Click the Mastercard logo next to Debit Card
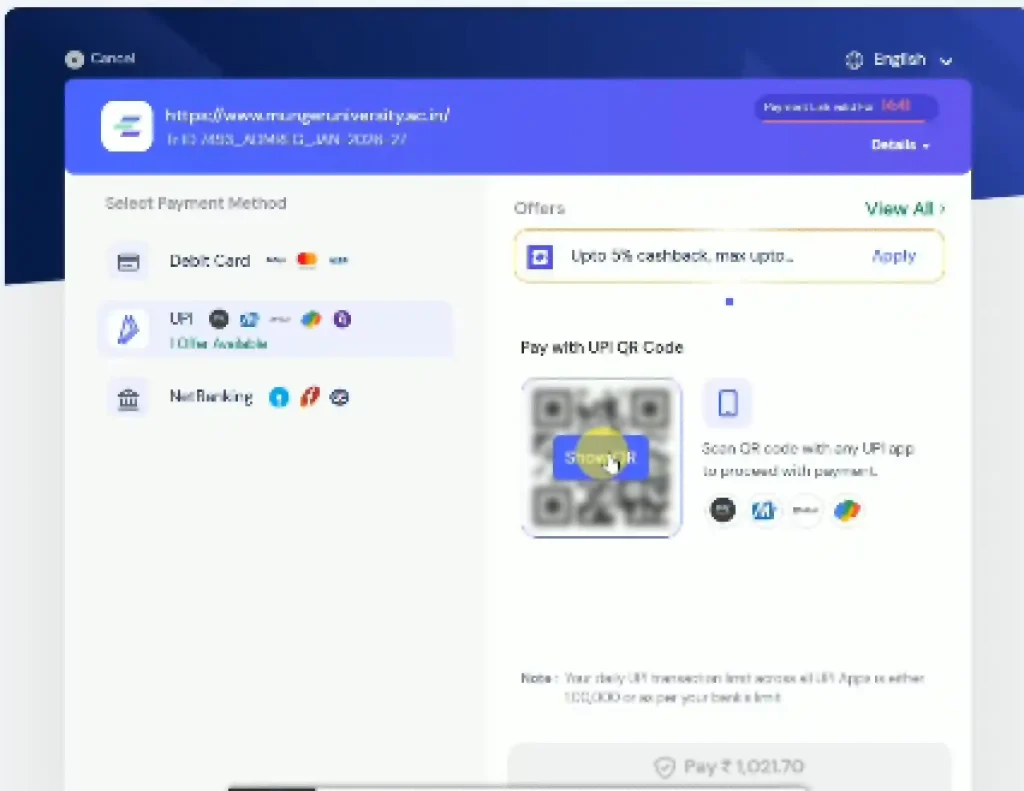This screenshot has height=791, width=1024. coord(307,260)
